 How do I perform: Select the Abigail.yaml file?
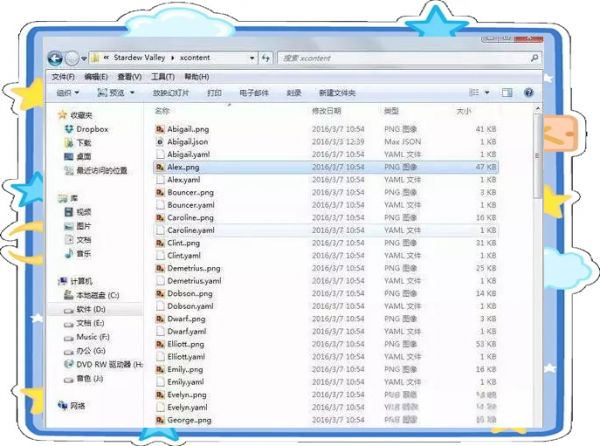click(189, 155)
